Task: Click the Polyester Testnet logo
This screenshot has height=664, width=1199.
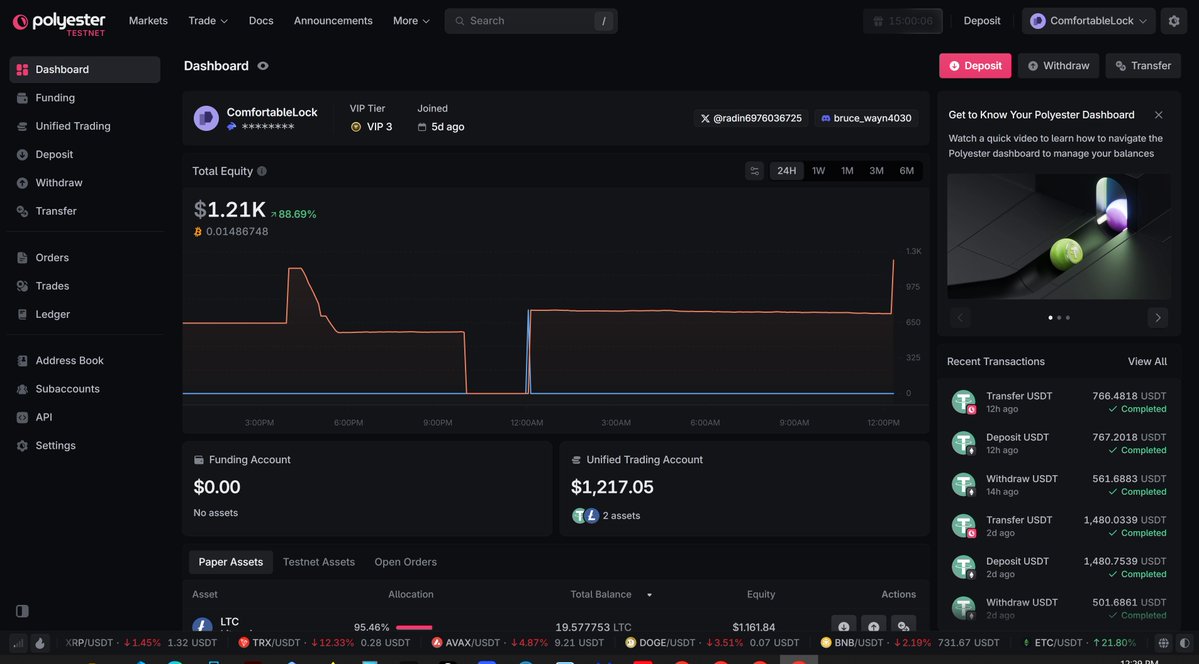Action: (59, 22)
